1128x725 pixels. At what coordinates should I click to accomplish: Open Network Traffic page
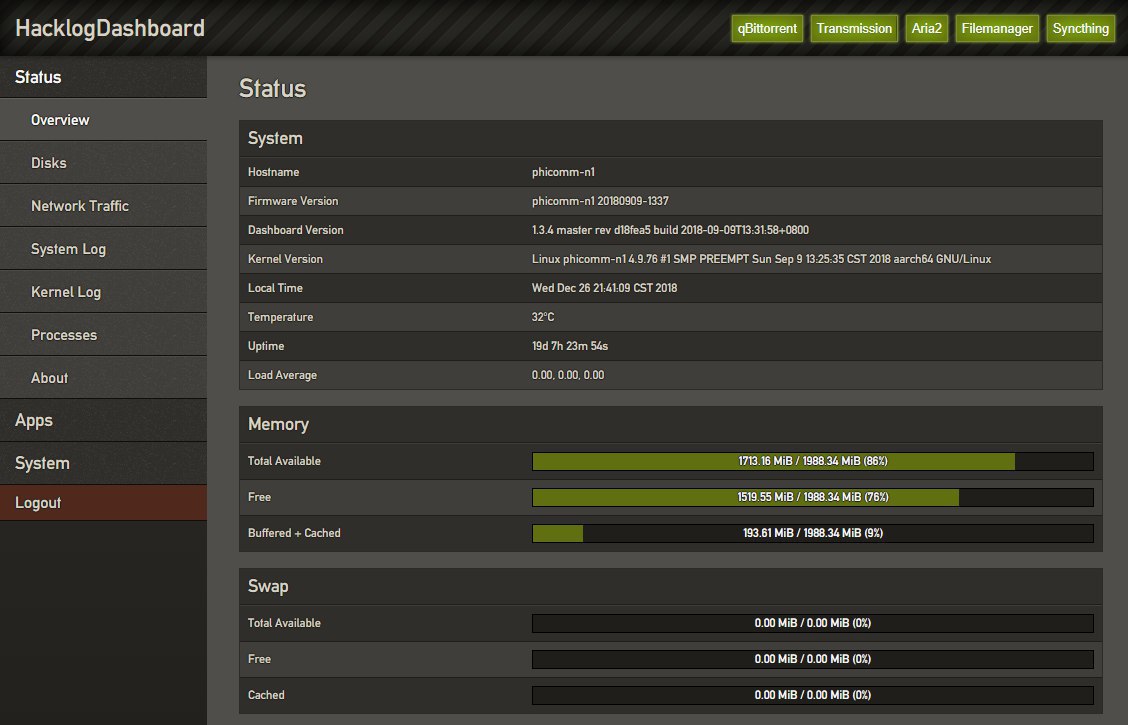pyautogui.click(x=80, y=206)
